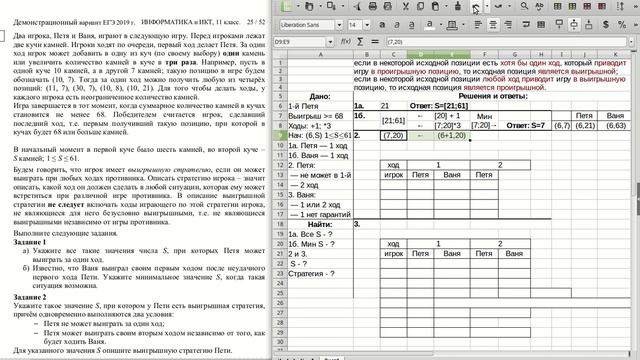Screen dimensions: 640x360
Task: Export directly as PDF icon
Action: pos(357,6)
